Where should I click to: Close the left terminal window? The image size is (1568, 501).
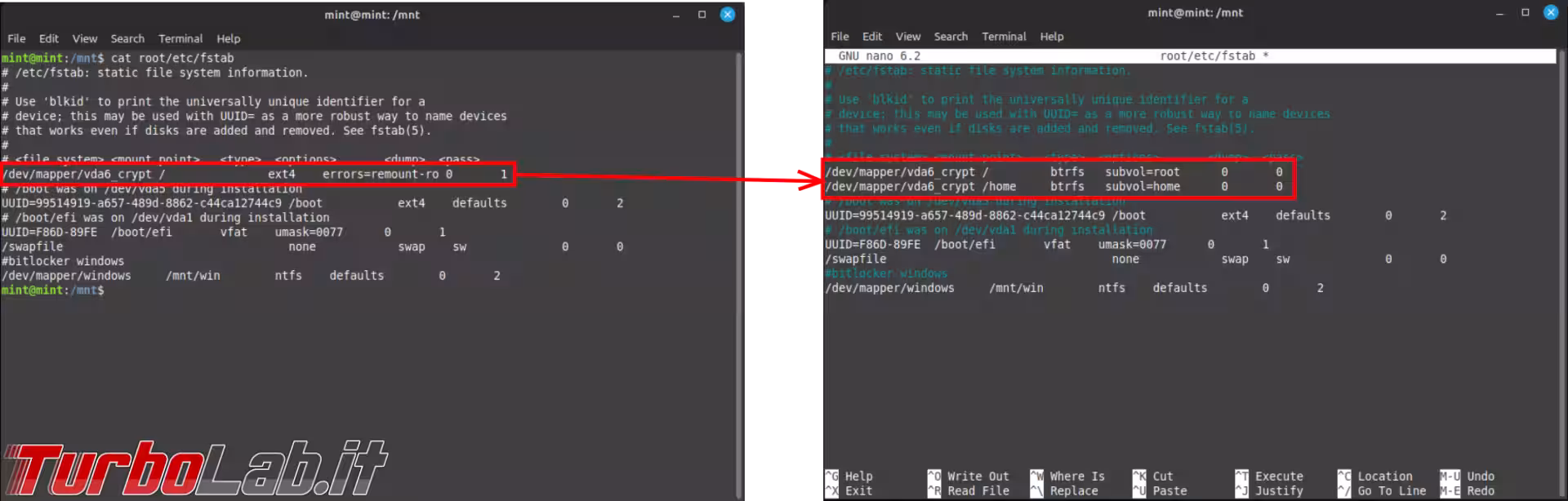coord(728,15)
